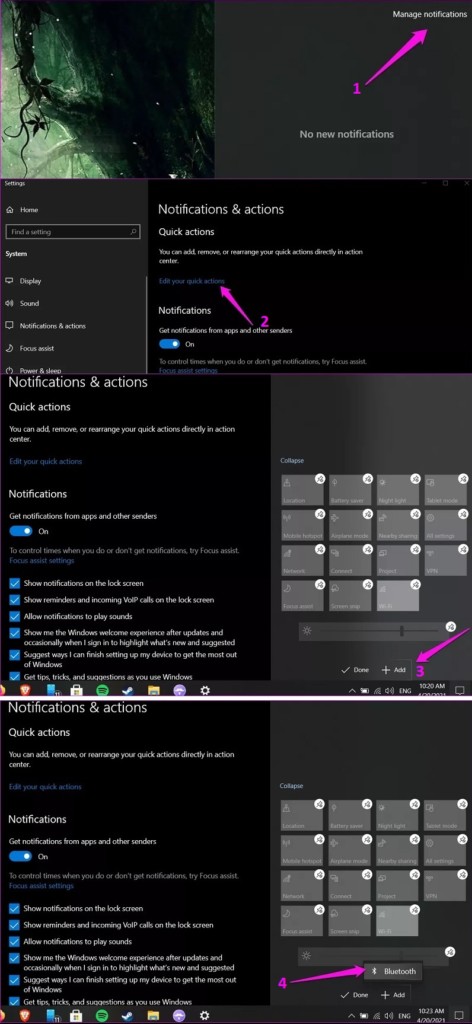The image size is (472, 1024).
Task: Unpin the Wi-Fi tile, 10:20 AM screenshot
Action: point(415,584)
